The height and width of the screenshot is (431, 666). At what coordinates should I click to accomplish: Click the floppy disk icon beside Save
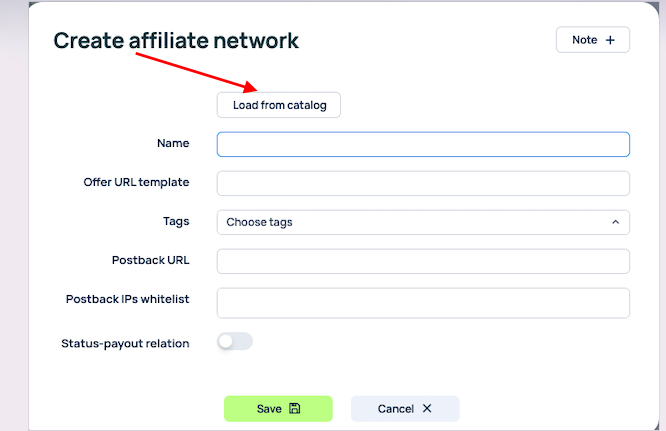[295, 409]
